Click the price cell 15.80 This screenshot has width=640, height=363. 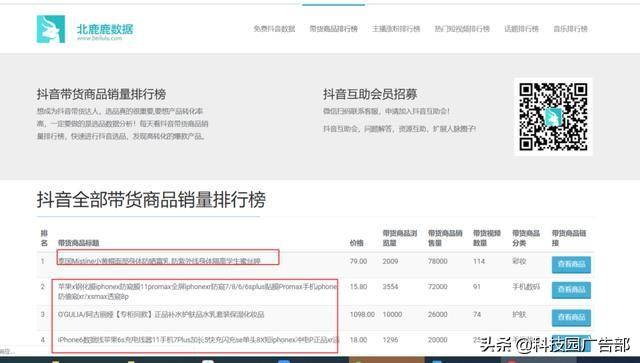pos(358,287)
